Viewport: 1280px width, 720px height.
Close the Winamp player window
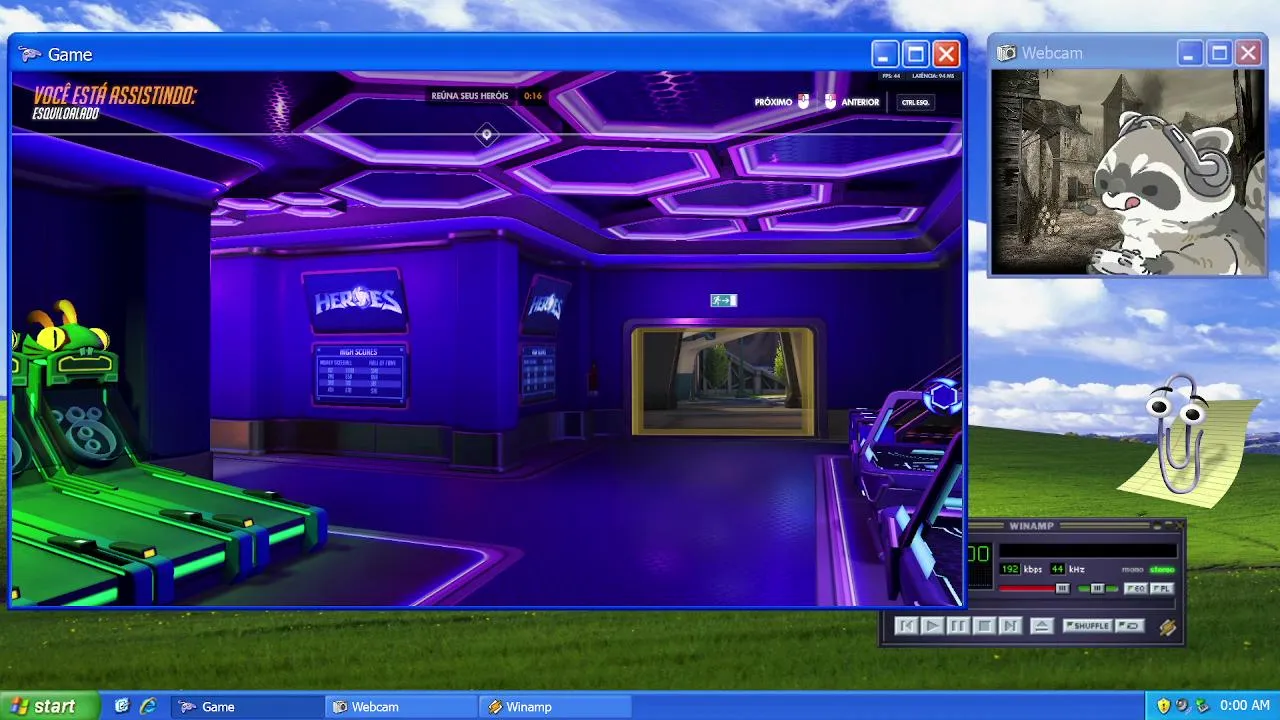pos(1179,526)
